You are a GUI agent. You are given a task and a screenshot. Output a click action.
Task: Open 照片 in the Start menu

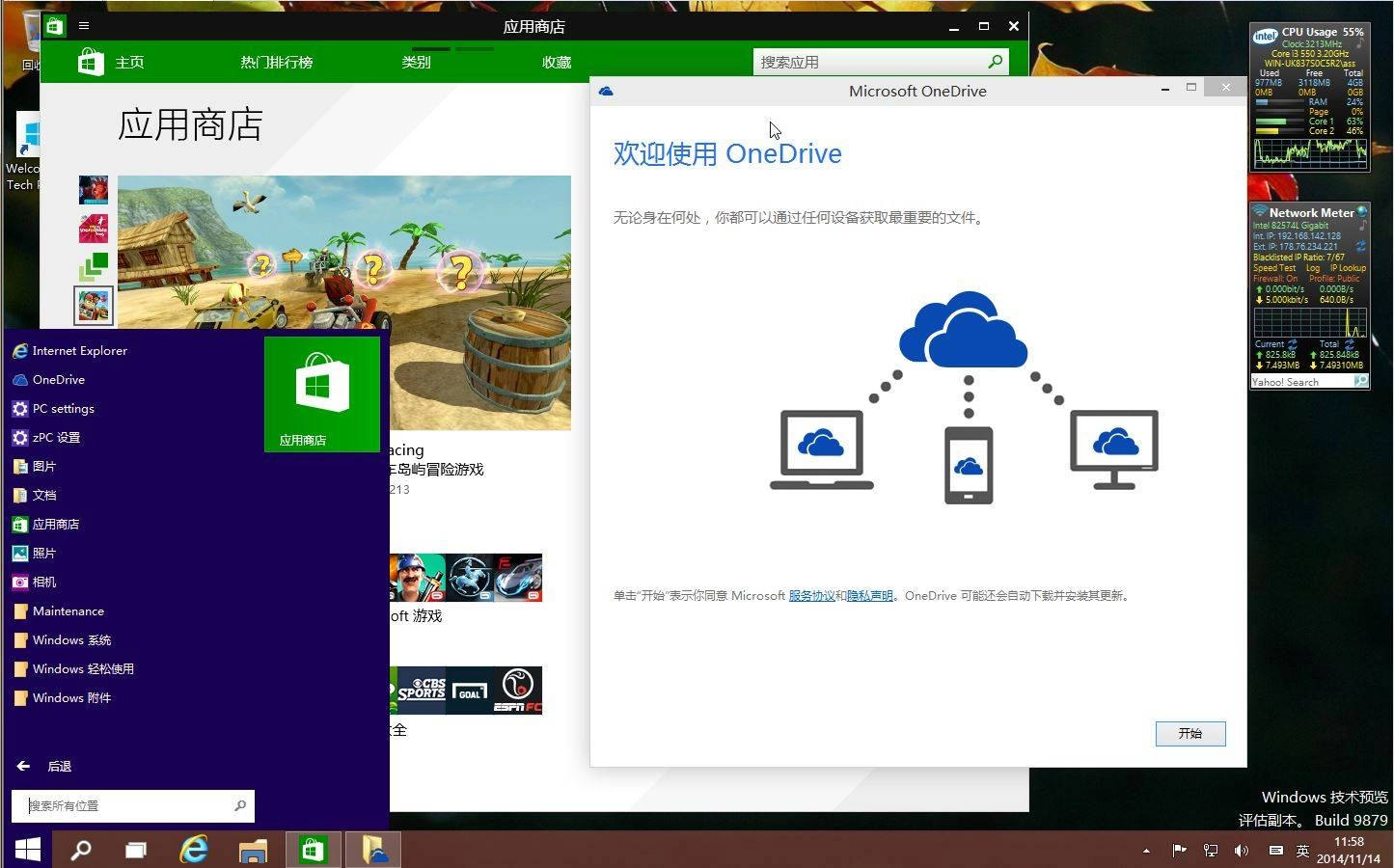44,553
